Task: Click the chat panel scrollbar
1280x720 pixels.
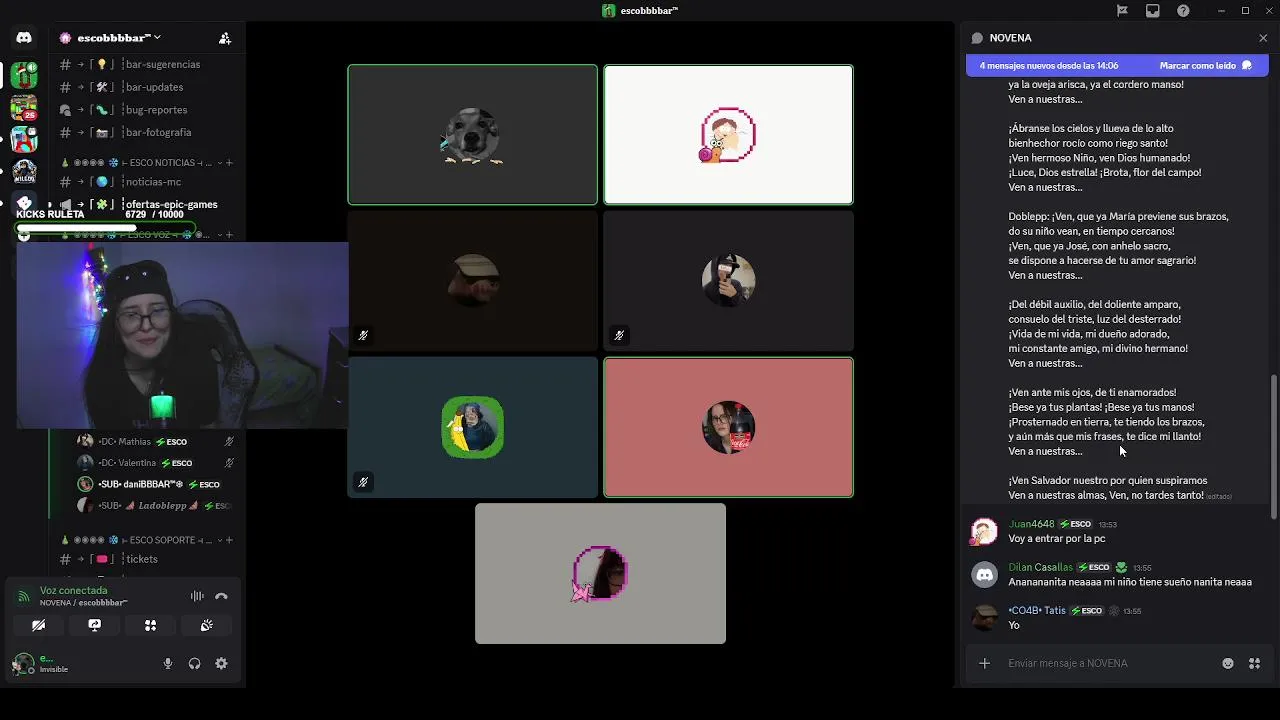Action: (x=1273, y=447)
